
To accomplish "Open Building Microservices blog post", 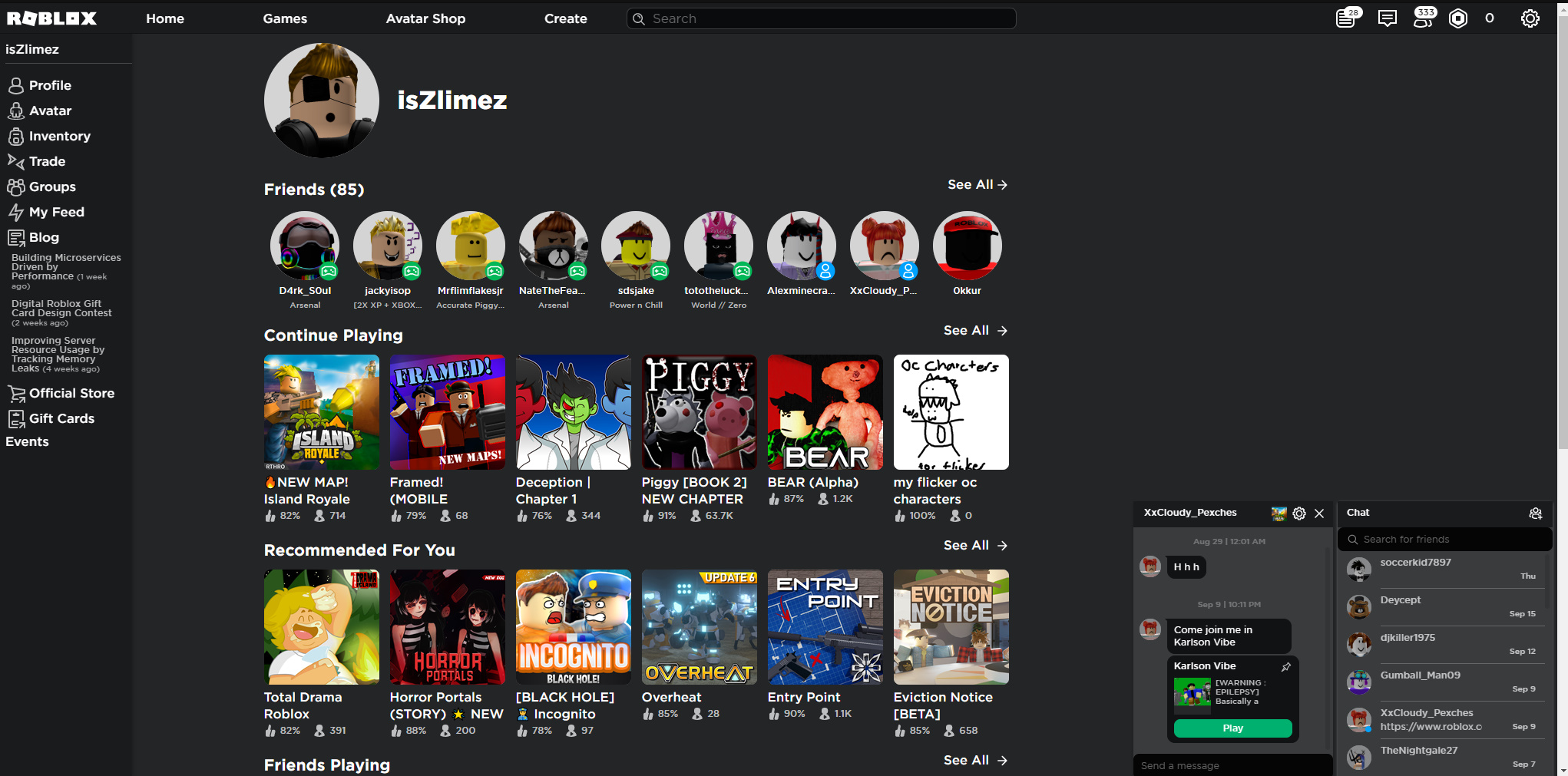I will pos(66,271).
